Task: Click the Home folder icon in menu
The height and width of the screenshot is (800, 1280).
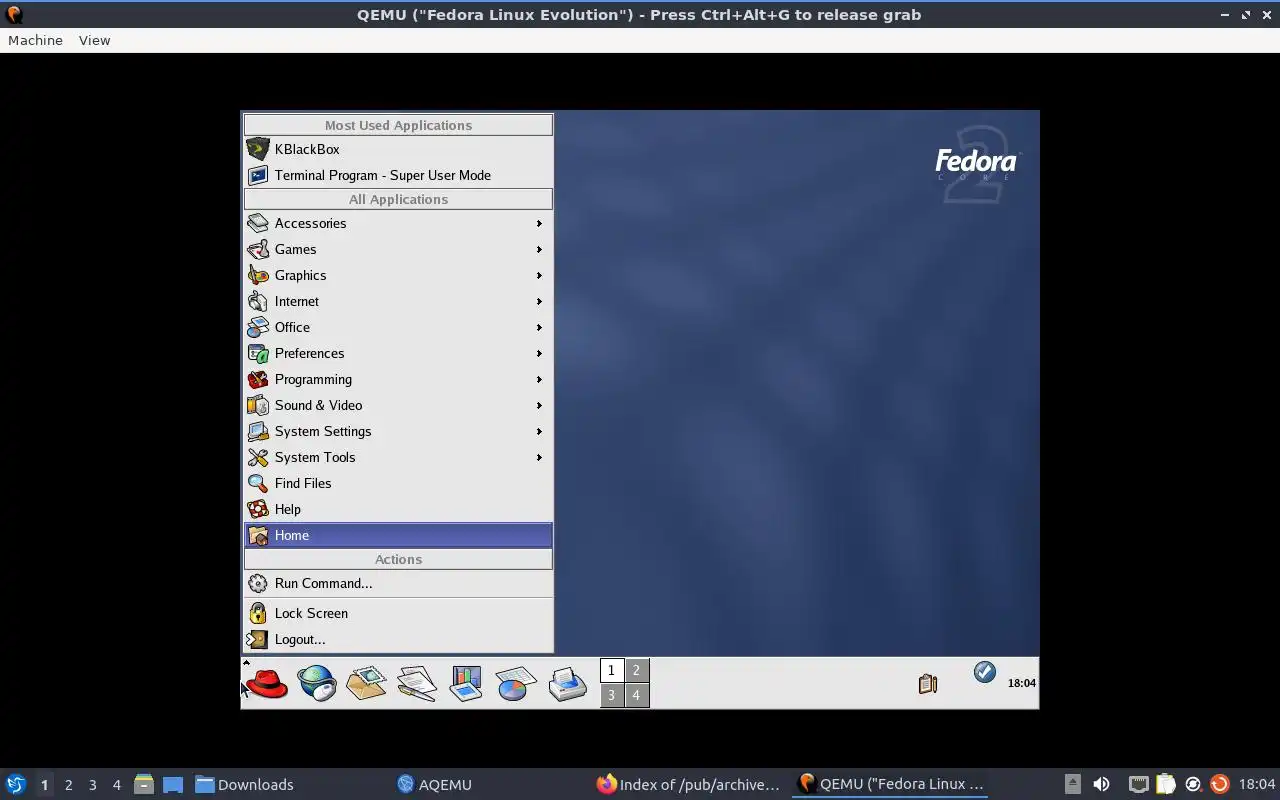Action: click(258, 535)
